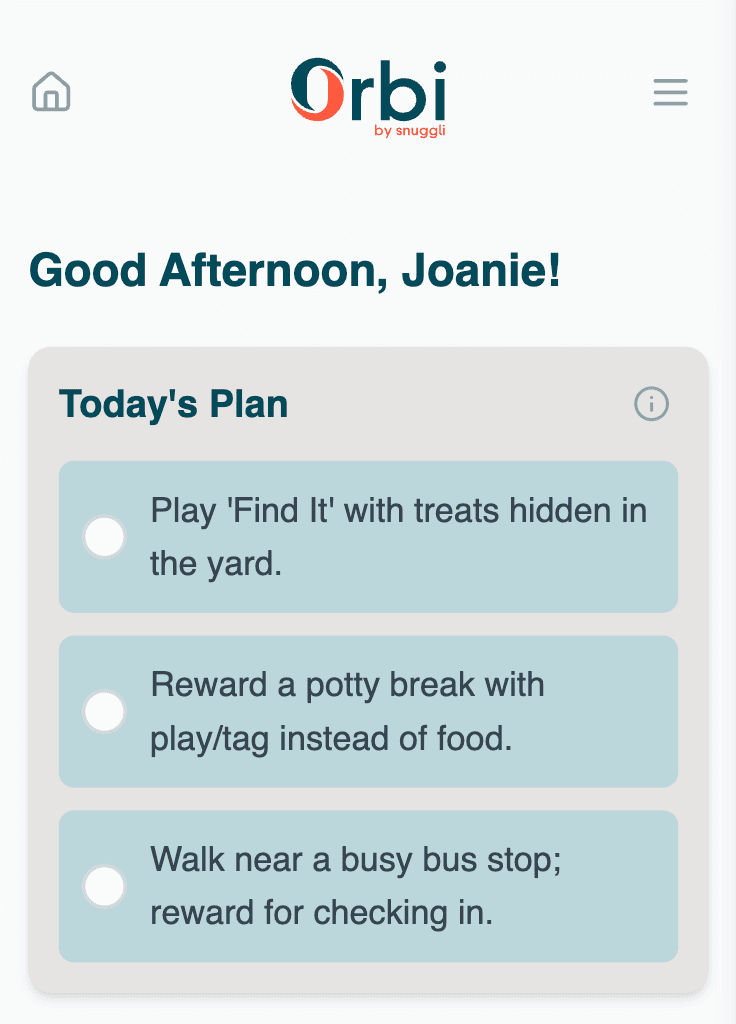736x1024 pixels.
Task: Open the bus stop walk task text
Action: (x=355, y=860)
